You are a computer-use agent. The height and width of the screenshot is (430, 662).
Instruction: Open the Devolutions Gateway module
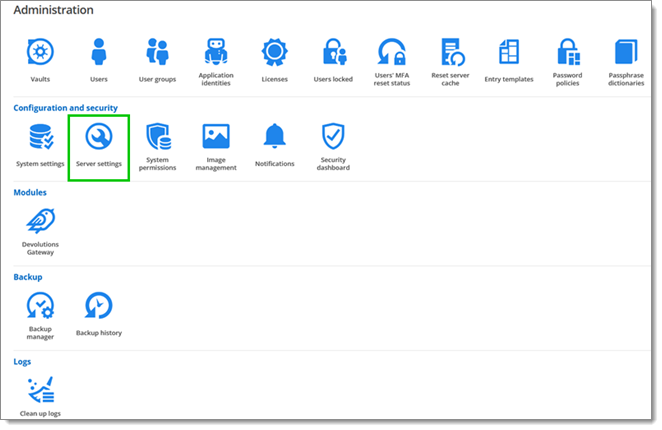point(40,222)
